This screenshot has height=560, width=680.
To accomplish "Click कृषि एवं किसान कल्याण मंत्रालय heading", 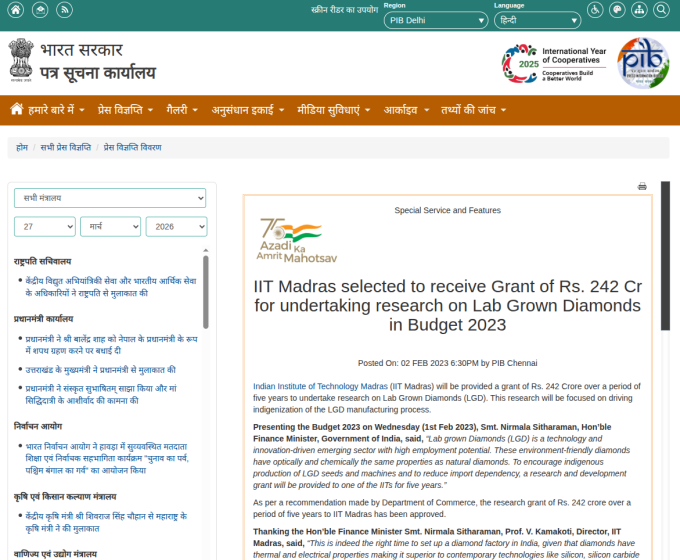I will [x=65, y=497].
